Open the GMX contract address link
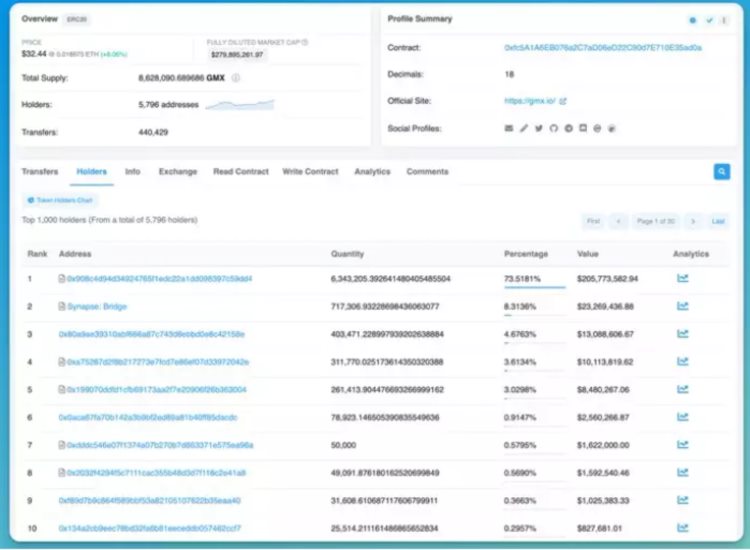Image resolution: width=750 pixels, height=550 pixels. [x=603, y=47]
